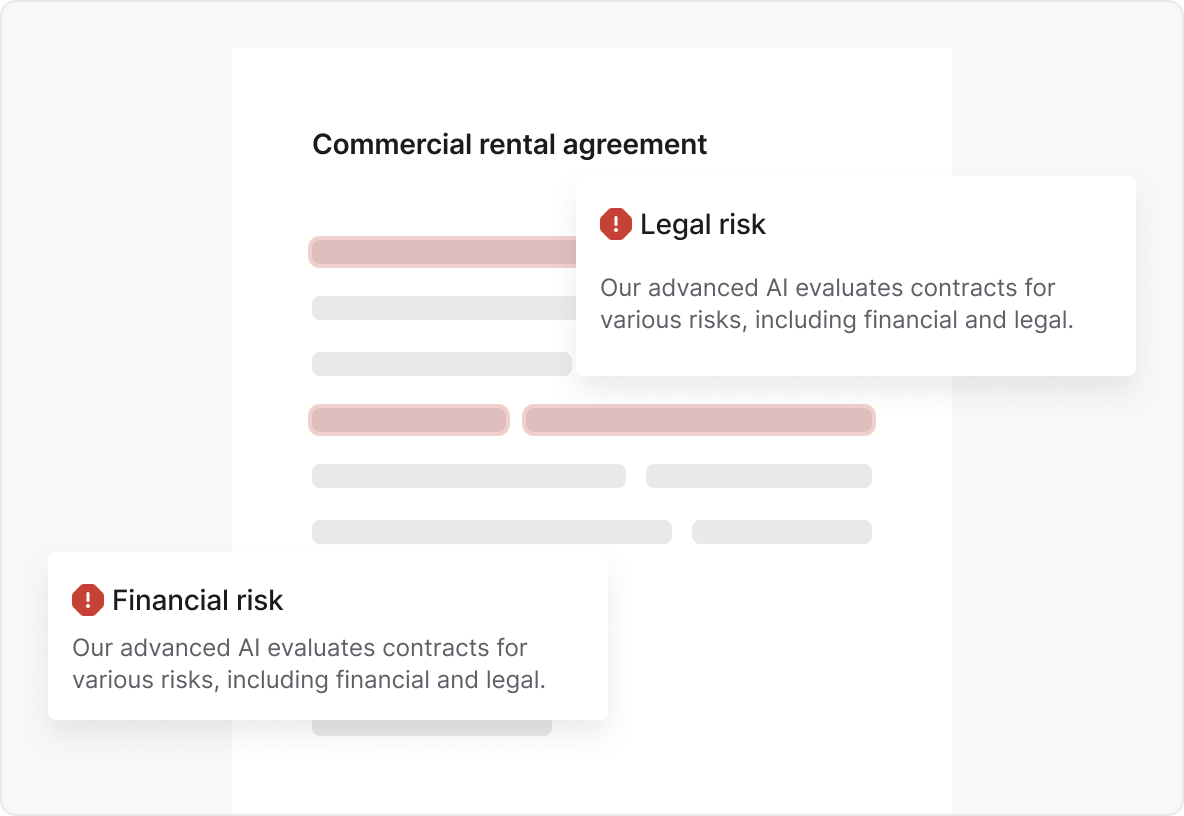
Task: Select the shorter red highlighted clause segment
Action: (409, 420)
